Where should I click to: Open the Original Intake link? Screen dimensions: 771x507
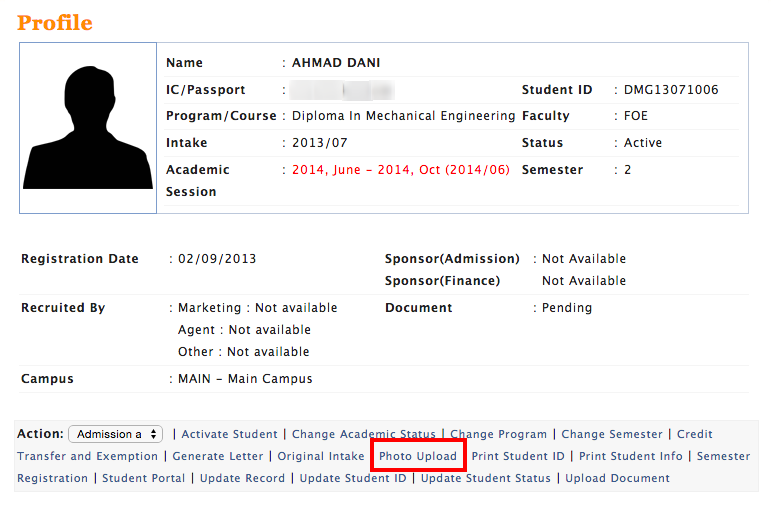click(321, 456)
